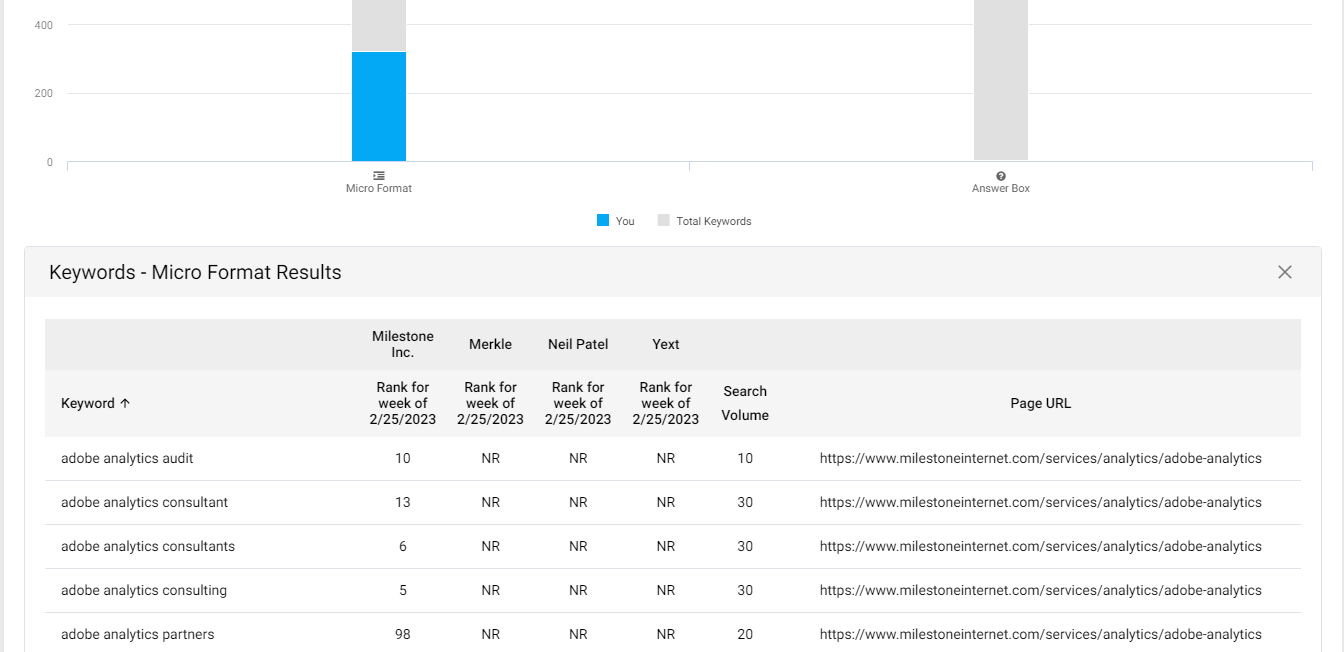The height and width of the screenshot is (652, 1344).
Task: Click the Merkle column header
Action: [x=490, y=344]
